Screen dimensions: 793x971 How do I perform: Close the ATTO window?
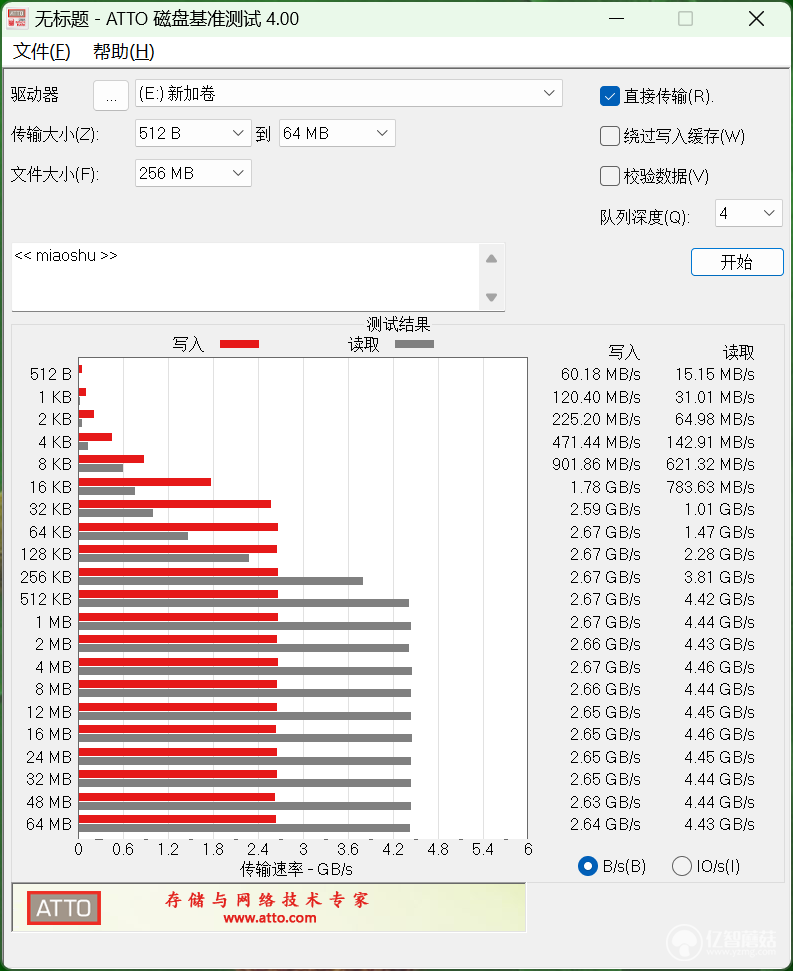pyautogui.click(x=756, y=19)
